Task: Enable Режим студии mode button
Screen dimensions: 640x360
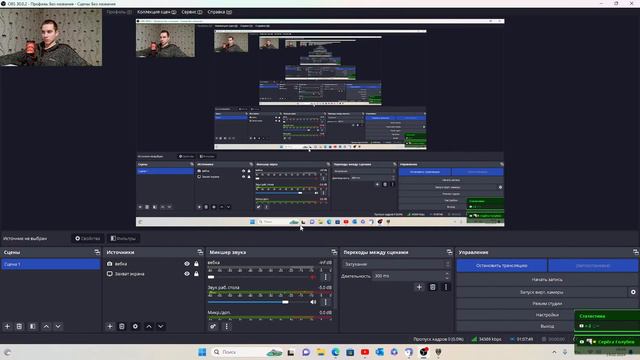Action: coord(547,304)
